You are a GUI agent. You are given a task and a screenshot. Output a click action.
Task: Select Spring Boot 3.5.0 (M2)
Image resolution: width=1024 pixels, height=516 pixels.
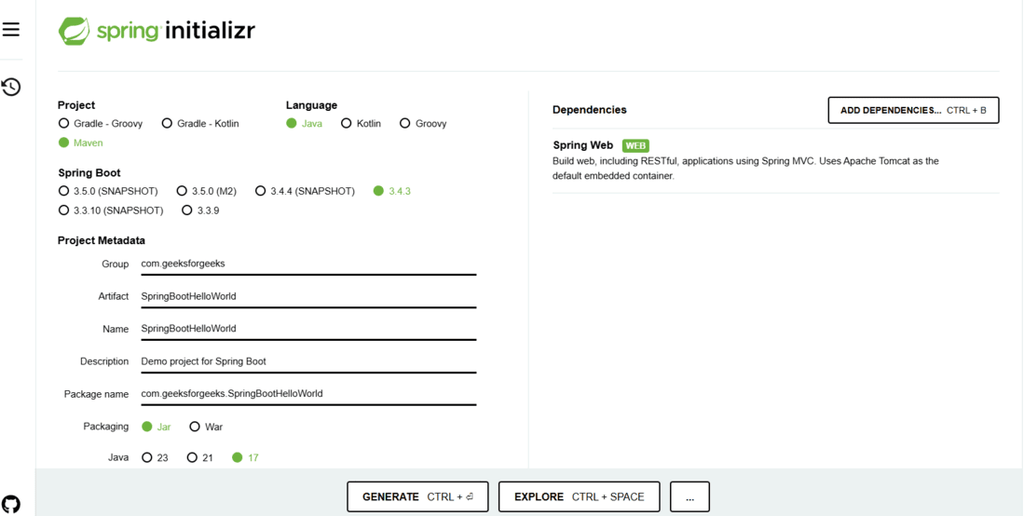coord(206,191)
